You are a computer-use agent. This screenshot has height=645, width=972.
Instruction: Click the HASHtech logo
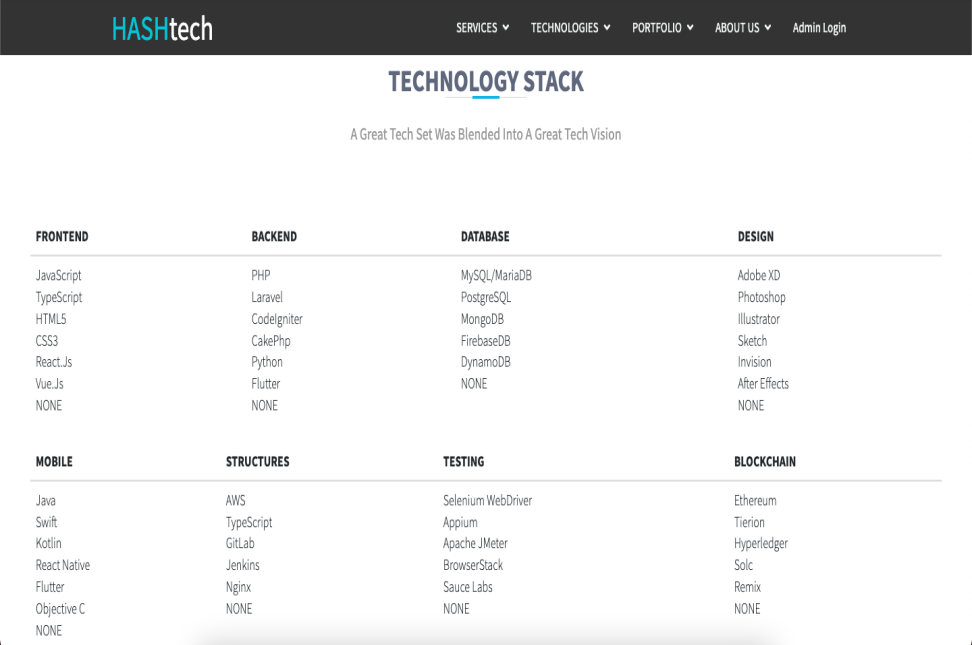[162, 28]
